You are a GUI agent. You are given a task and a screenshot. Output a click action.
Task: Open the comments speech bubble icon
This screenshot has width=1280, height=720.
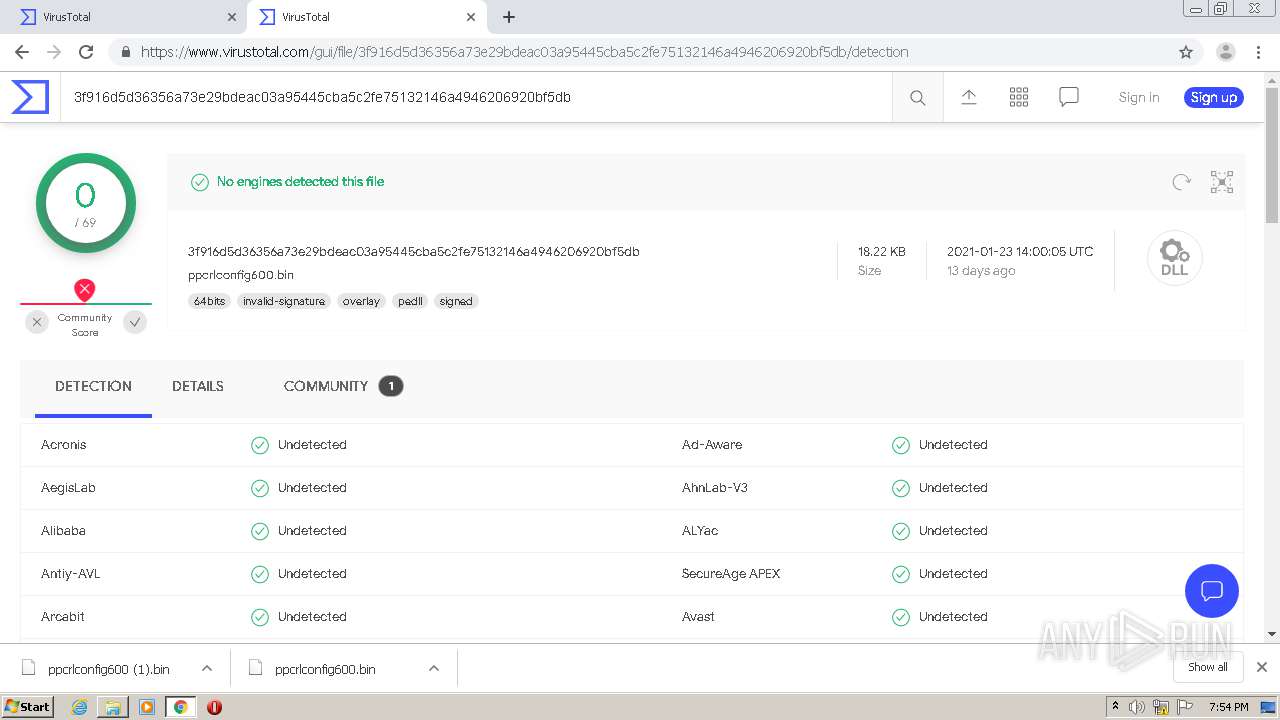point(1069,97)
